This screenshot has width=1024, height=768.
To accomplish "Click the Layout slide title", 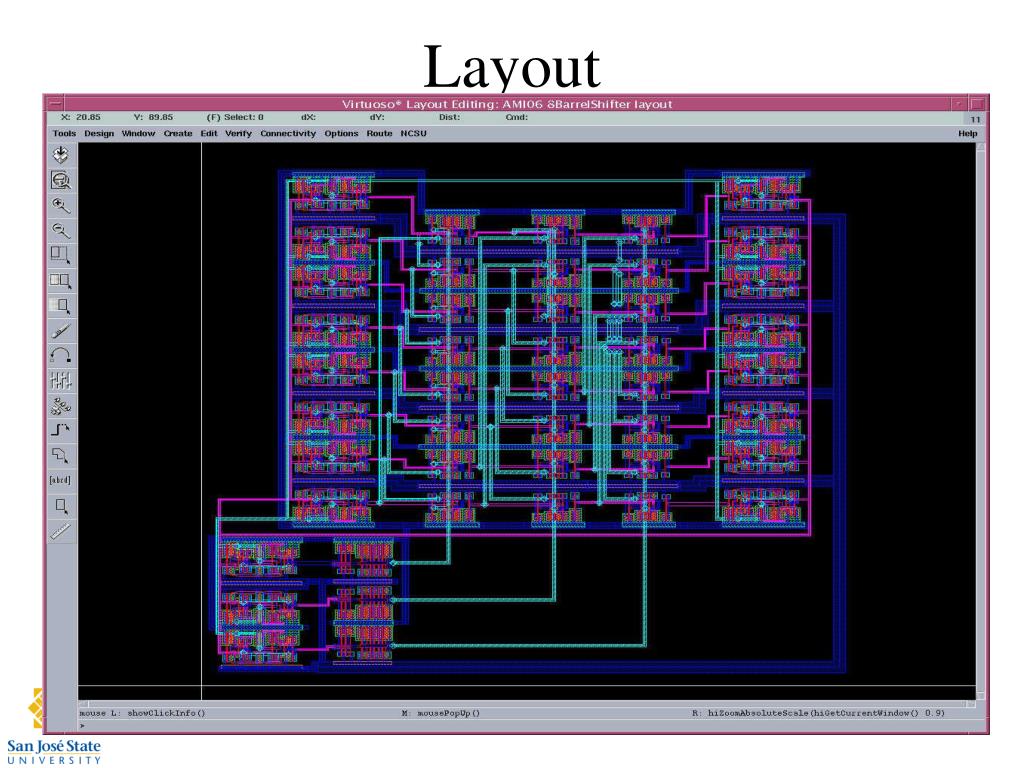I will (x=511, y=67).
